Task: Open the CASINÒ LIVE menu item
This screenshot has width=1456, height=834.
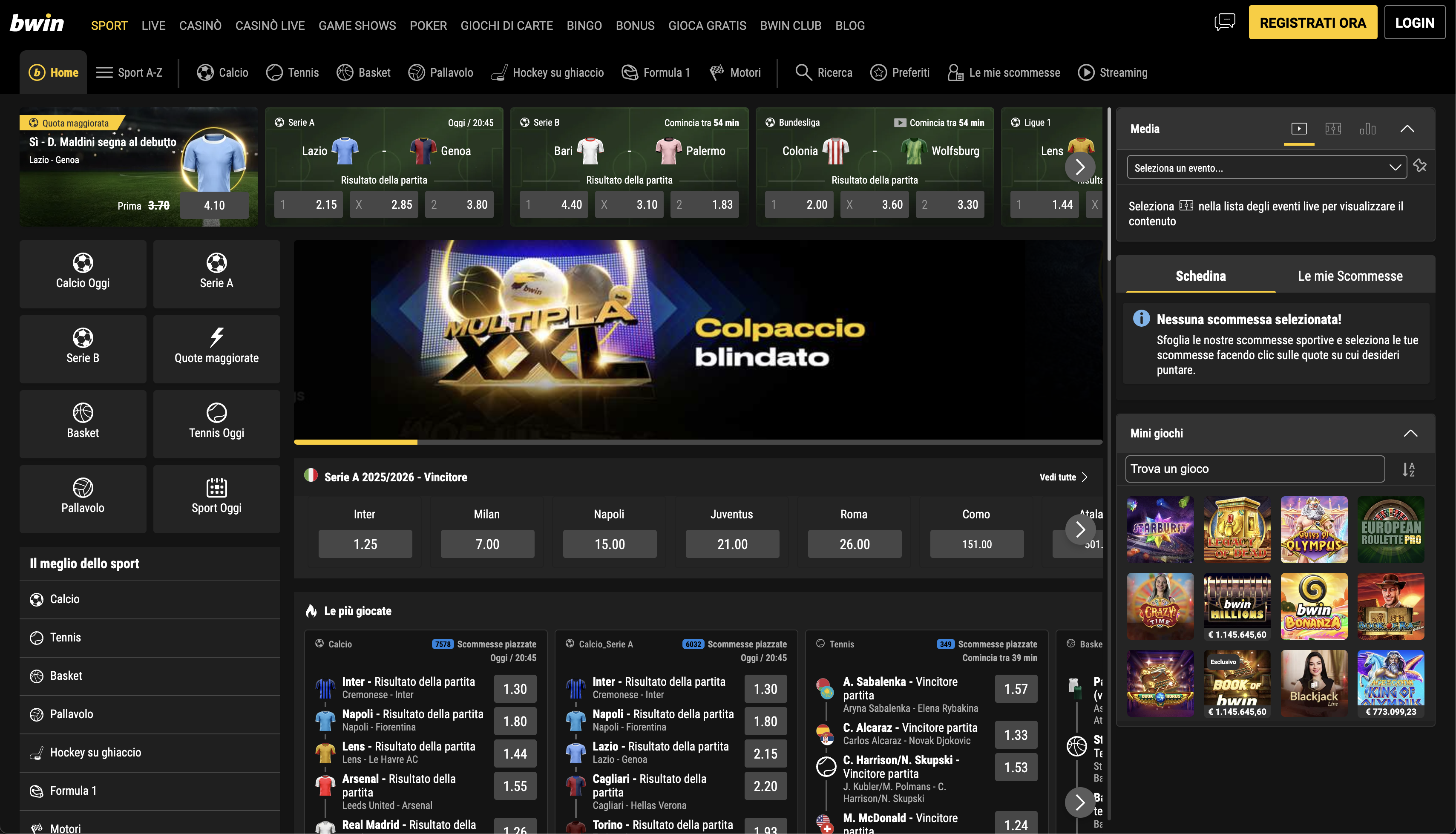Action: 270,25
